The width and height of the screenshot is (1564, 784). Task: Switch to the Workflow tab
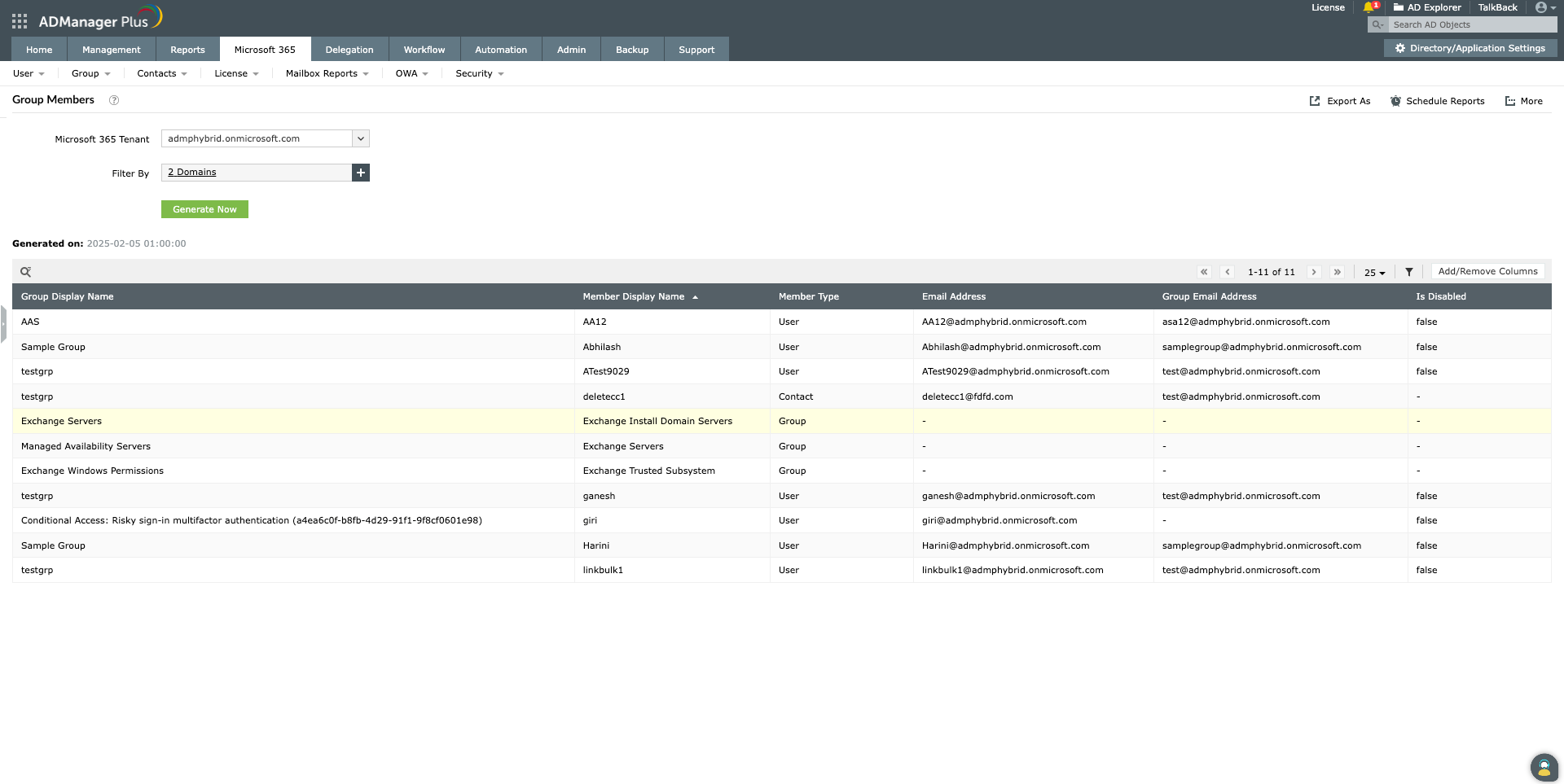(x=424, y=50)
